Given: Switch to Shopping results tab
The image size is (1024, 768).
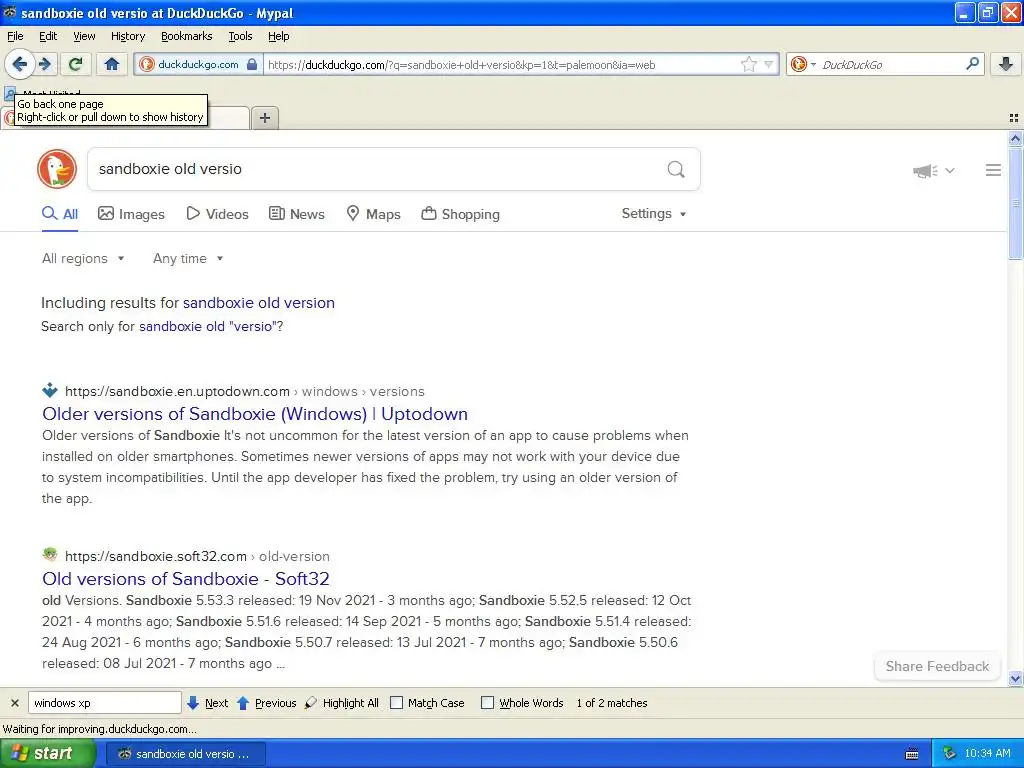Looking at the screenshot, I should click(460, 214).
